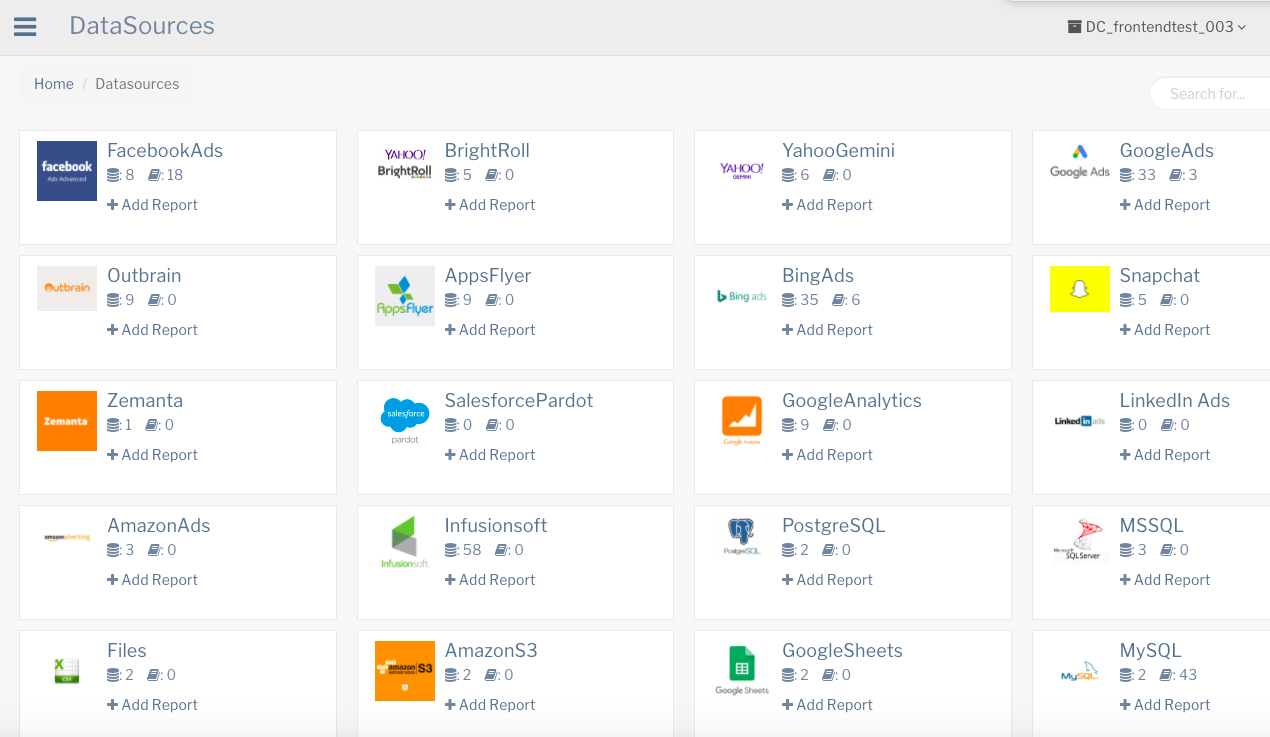The height and width of the screenshot is (737, 1270).
Task: Click the PostgreSQL elephant logo icon
Action: pos(742,537)
